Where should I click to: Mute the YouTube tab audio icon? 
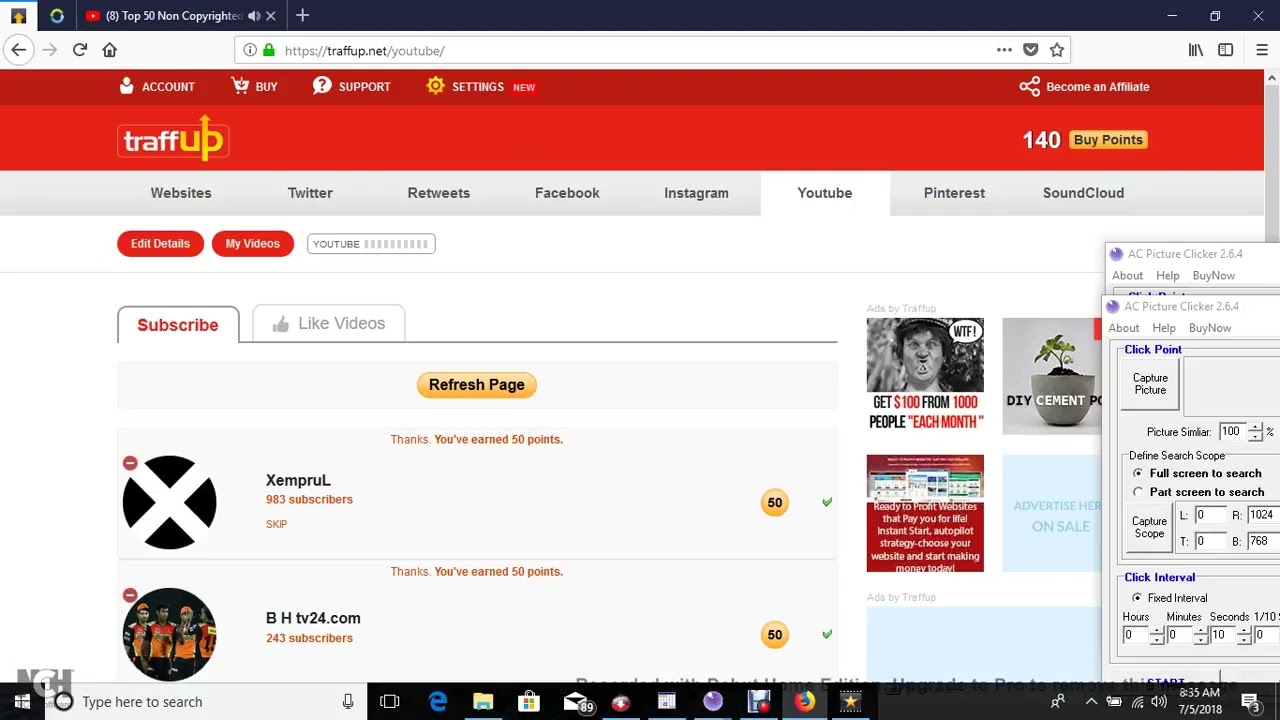click(x=254, y=15)
